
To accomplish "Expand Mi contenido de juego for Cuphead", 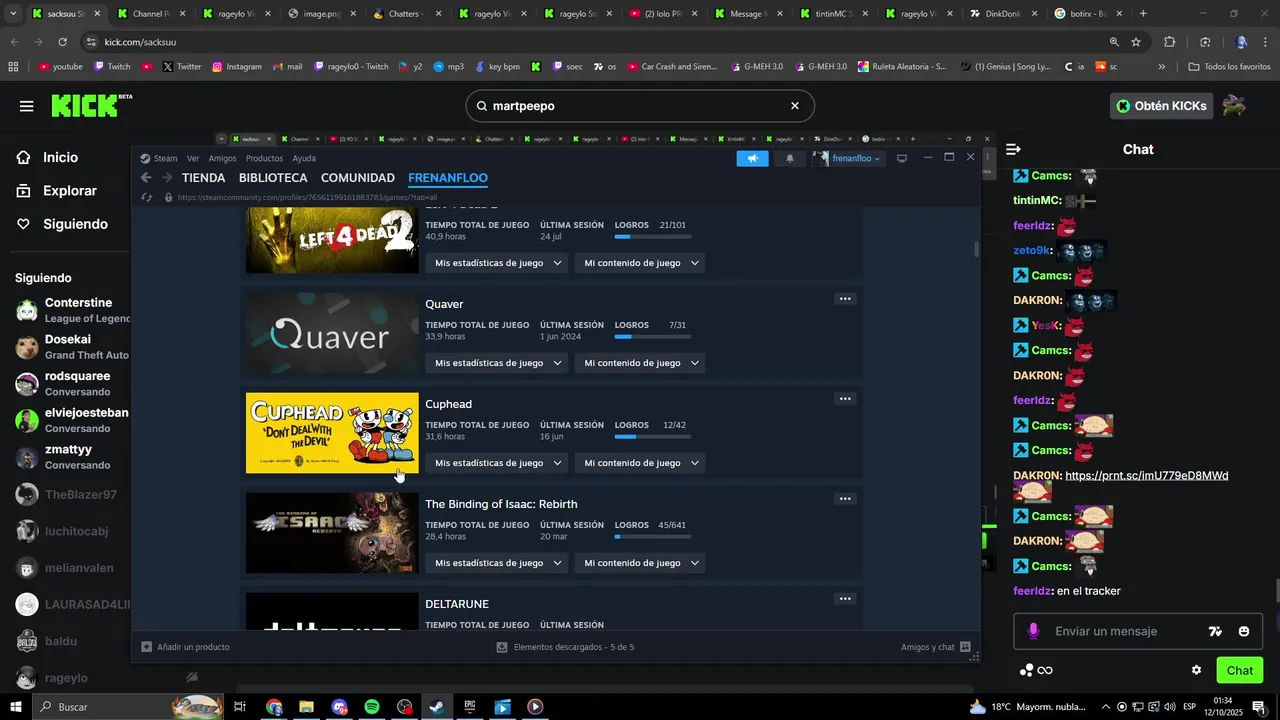I will 639,463.
